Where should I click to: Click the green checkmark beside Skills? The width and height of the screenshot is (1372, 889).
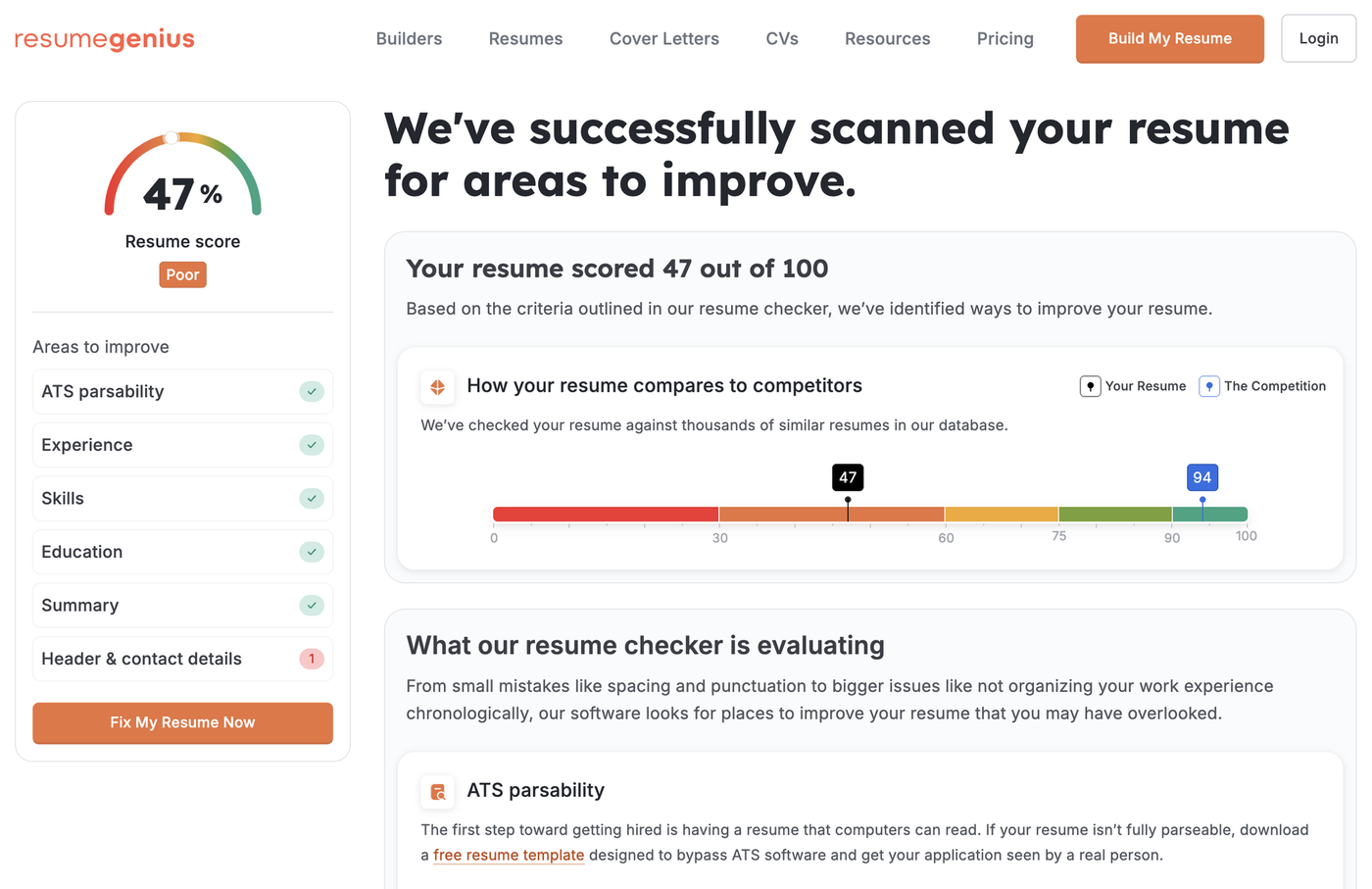(x=312, y=498)
